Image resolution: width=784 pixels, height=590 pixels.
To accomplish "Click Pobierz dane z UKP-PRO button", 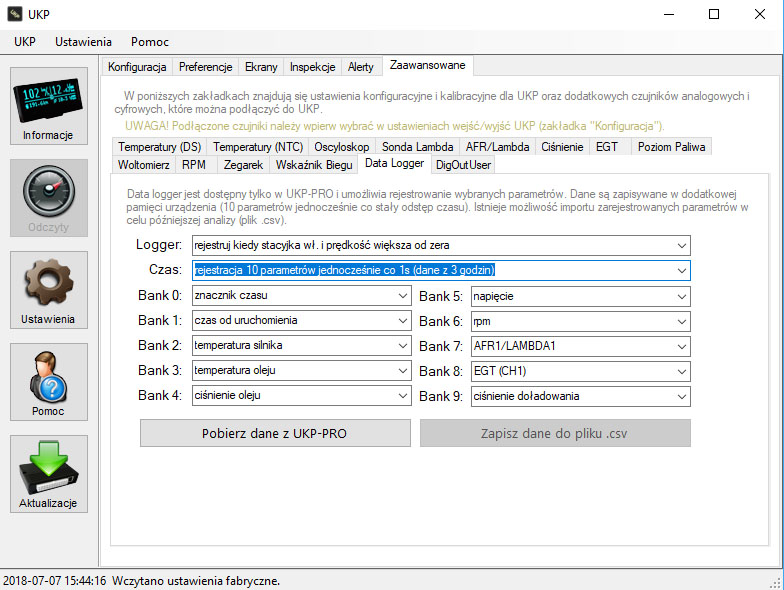I will click(275, 433).
